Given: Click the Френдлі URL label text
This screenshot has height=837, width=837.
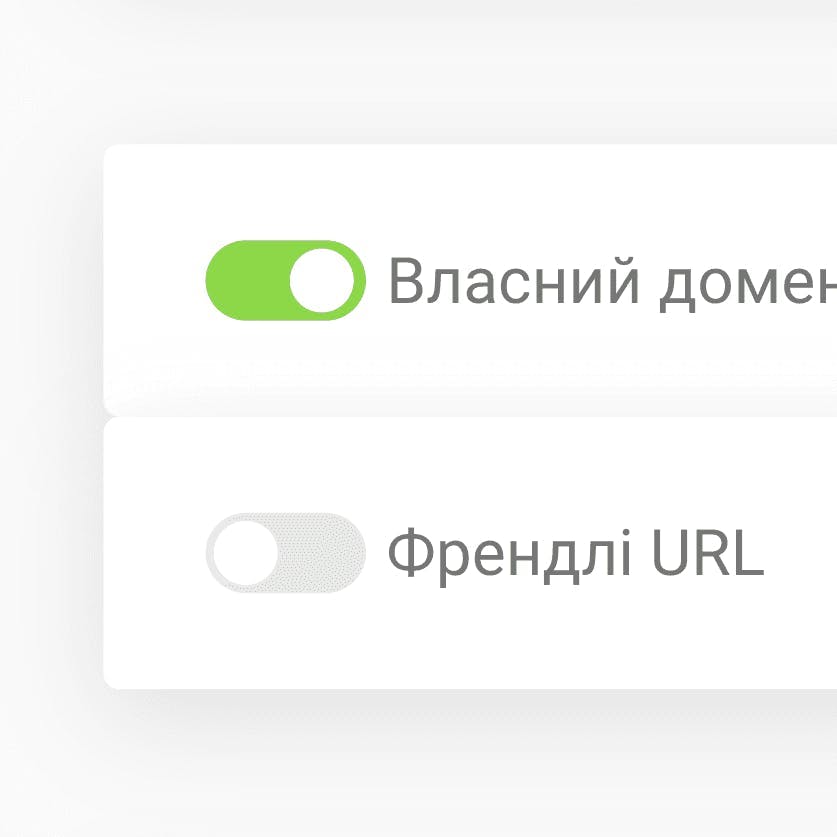Looking at the screenshot, I should (x=575, y=553).
